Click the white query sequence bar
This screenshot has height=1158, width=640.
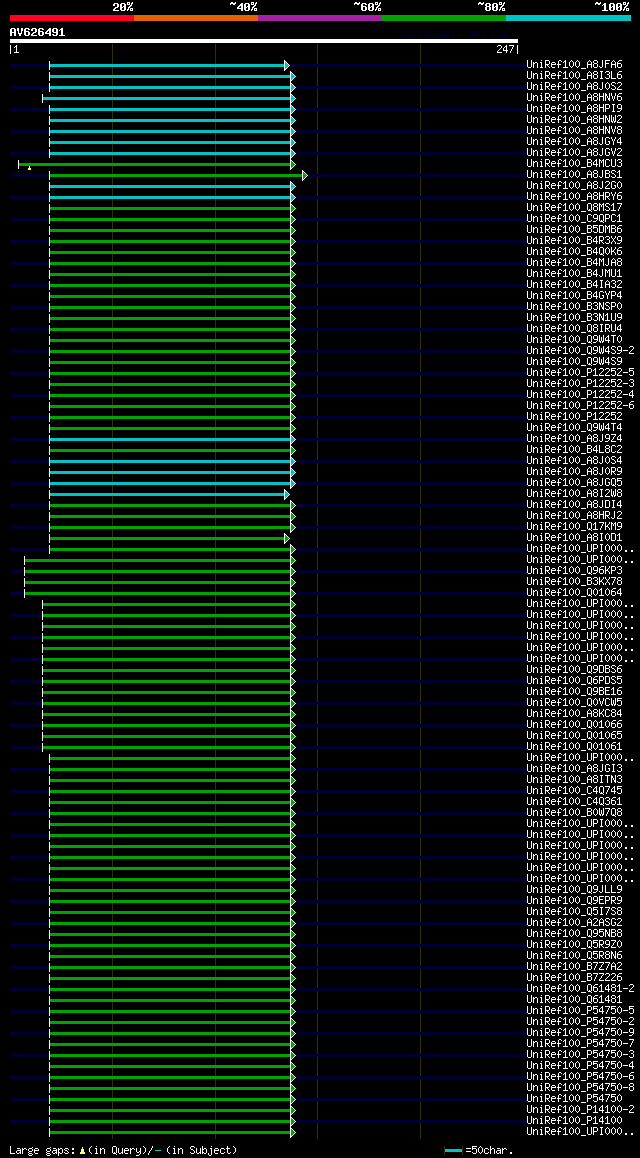pos(264,41)
